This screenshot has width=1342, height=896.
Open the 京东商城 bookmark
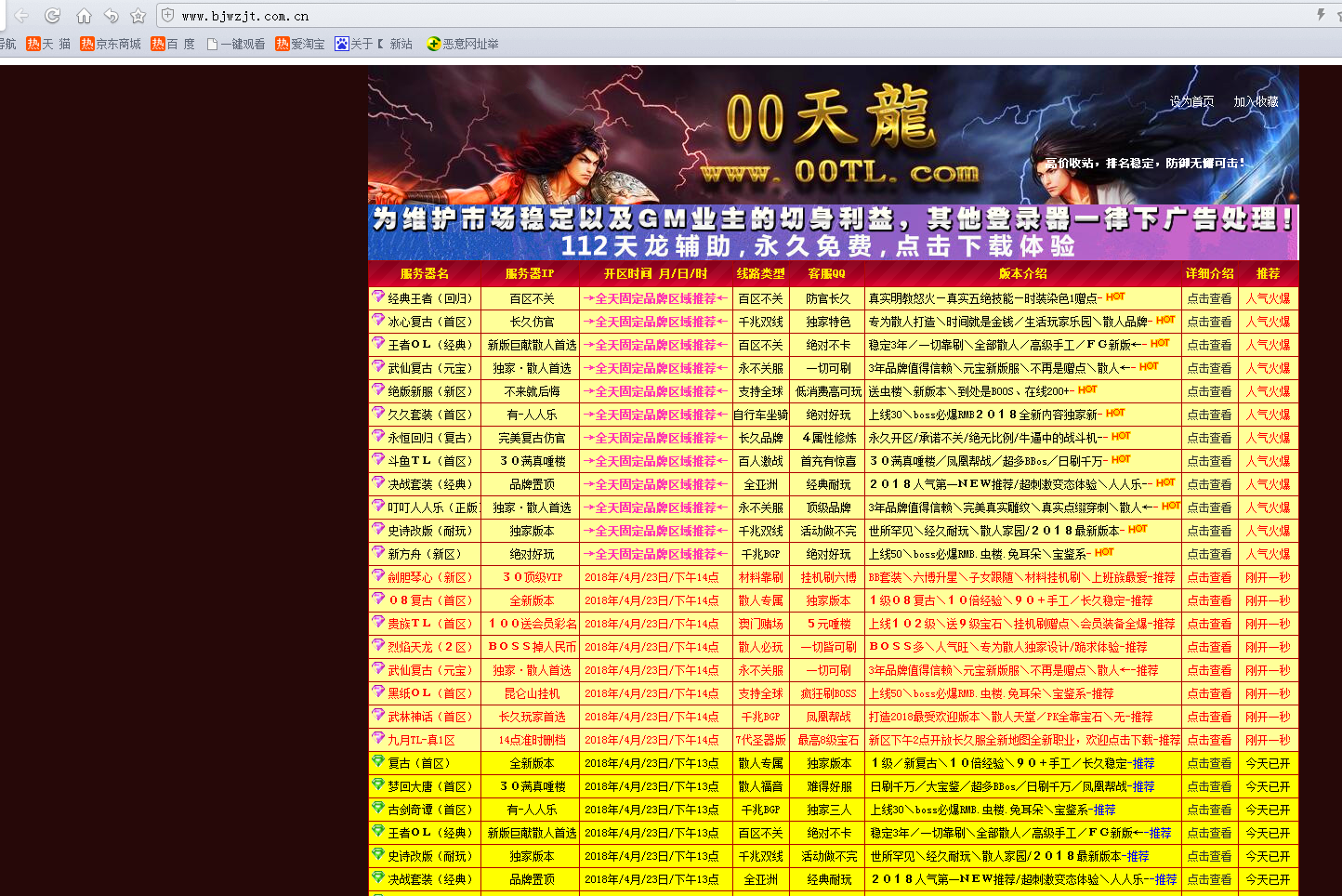111,44
